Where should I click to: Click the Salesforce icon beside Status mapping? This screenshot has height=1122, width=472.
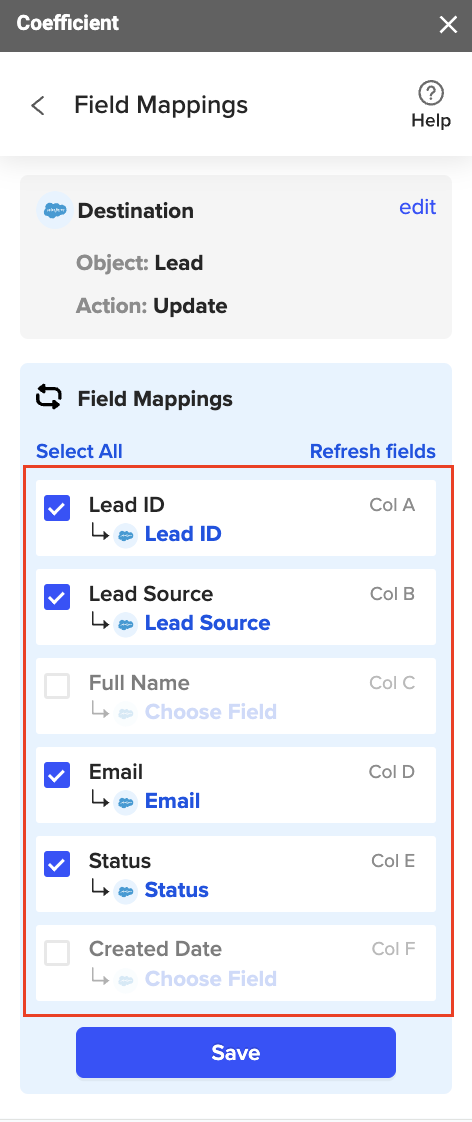tap(126, 890)
